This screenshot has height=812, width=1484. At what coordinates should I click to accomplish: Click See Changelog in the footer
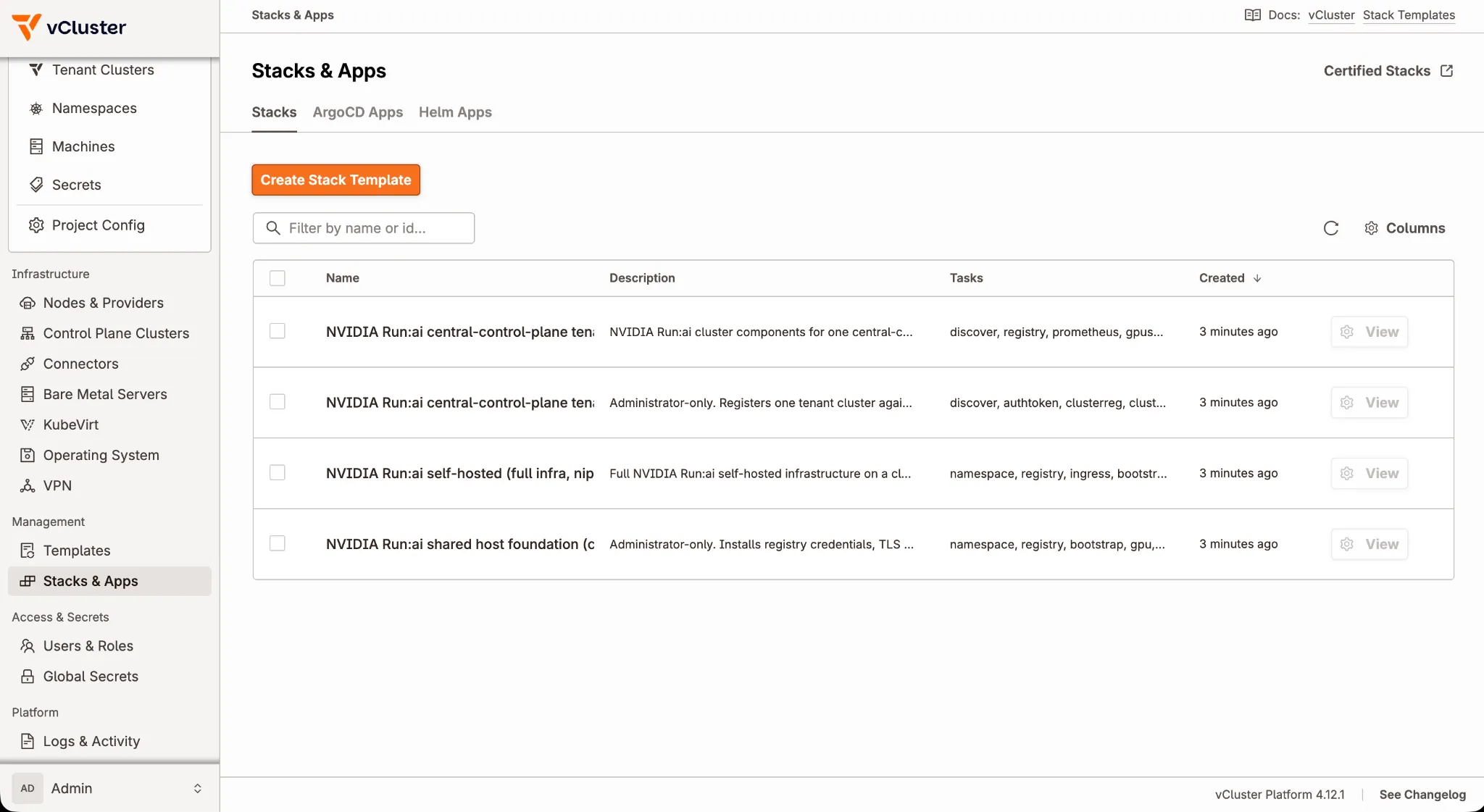click(x=1422, y=795)
